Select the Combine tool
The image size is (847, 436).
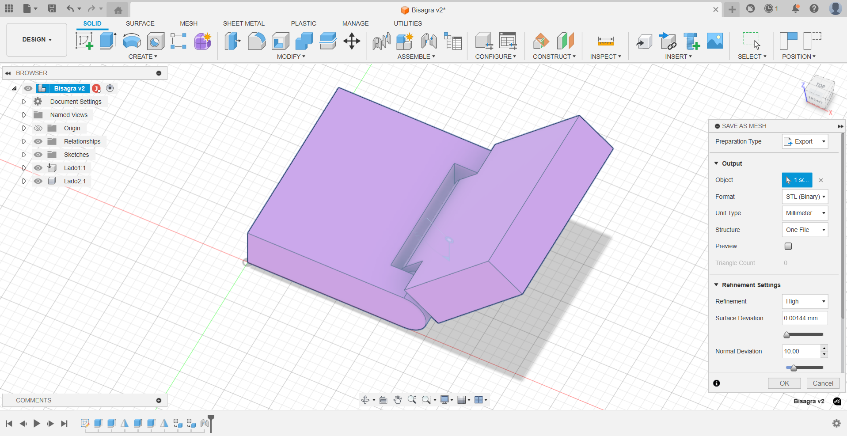click(304, 41)
